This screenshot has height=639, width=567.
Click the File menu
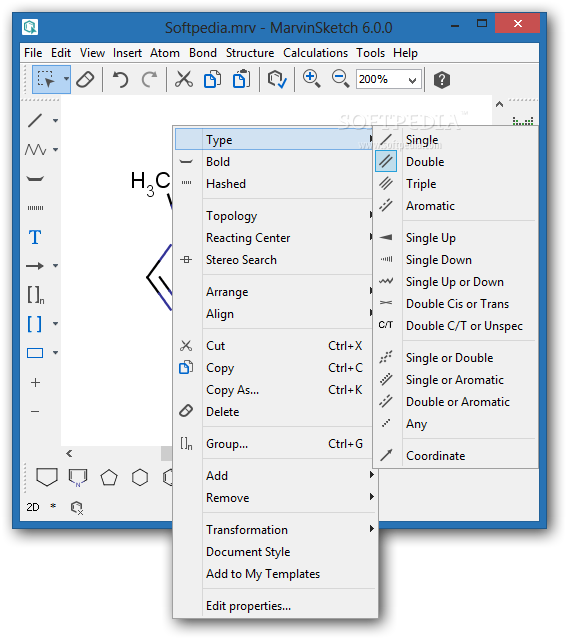click(x=33, y=53)
